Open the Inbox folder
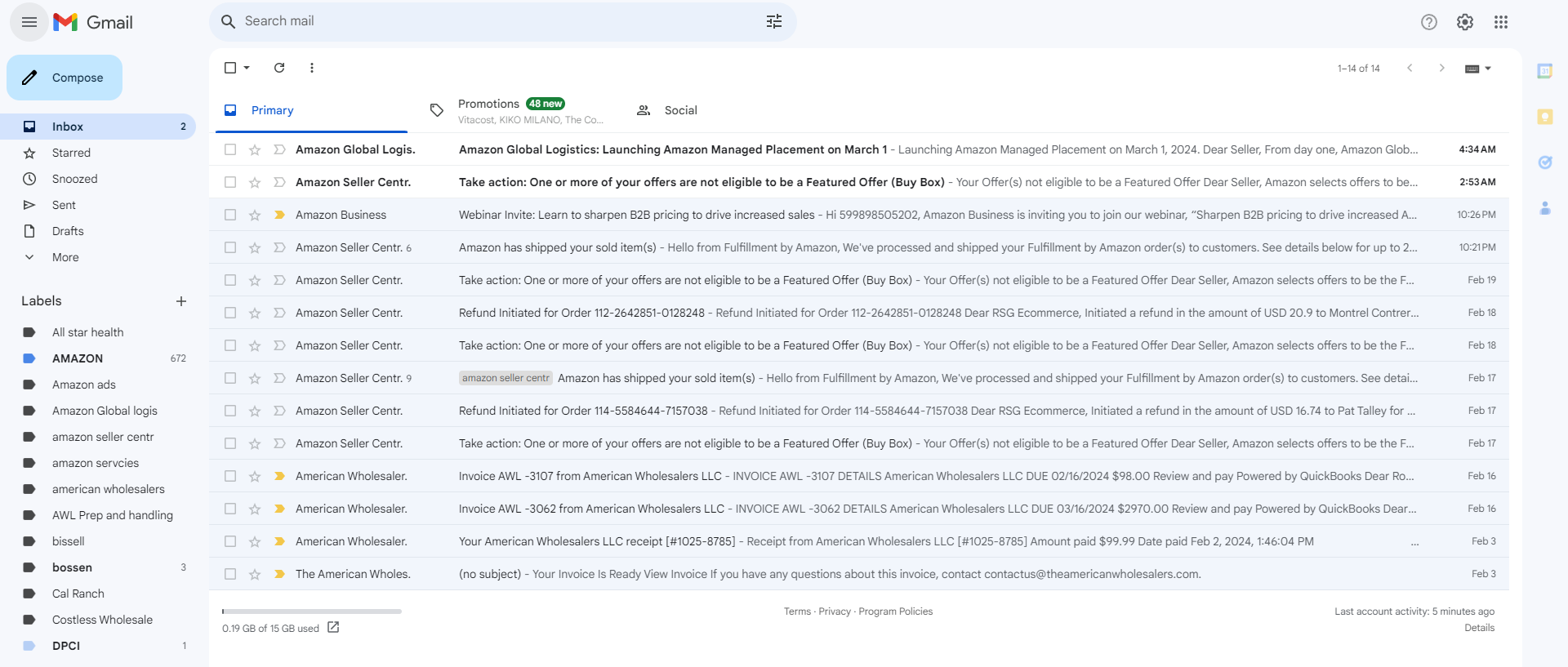The width and height of the screenshot is (1568, 667). [98, 127]
